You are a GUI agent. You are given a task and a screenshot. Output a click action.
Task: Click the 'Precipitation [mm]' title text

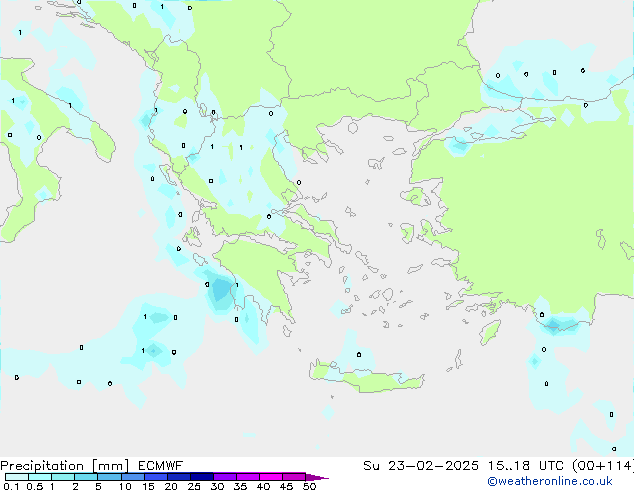pyautogui.click(x=65, y=466)
